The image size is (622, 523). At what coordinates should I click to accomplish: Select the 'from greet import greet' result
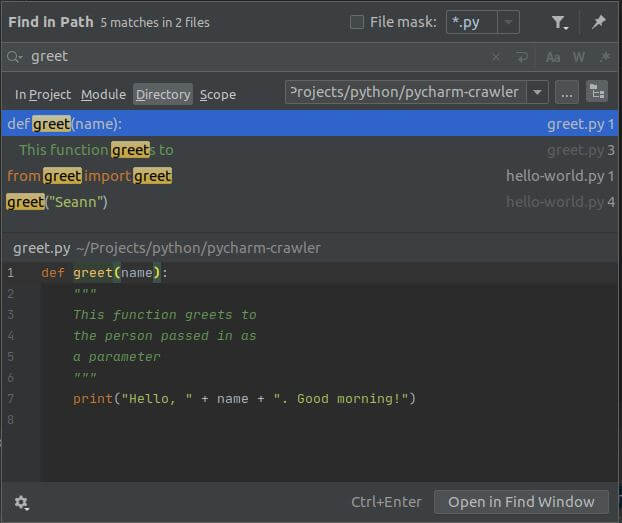(90, 176)
